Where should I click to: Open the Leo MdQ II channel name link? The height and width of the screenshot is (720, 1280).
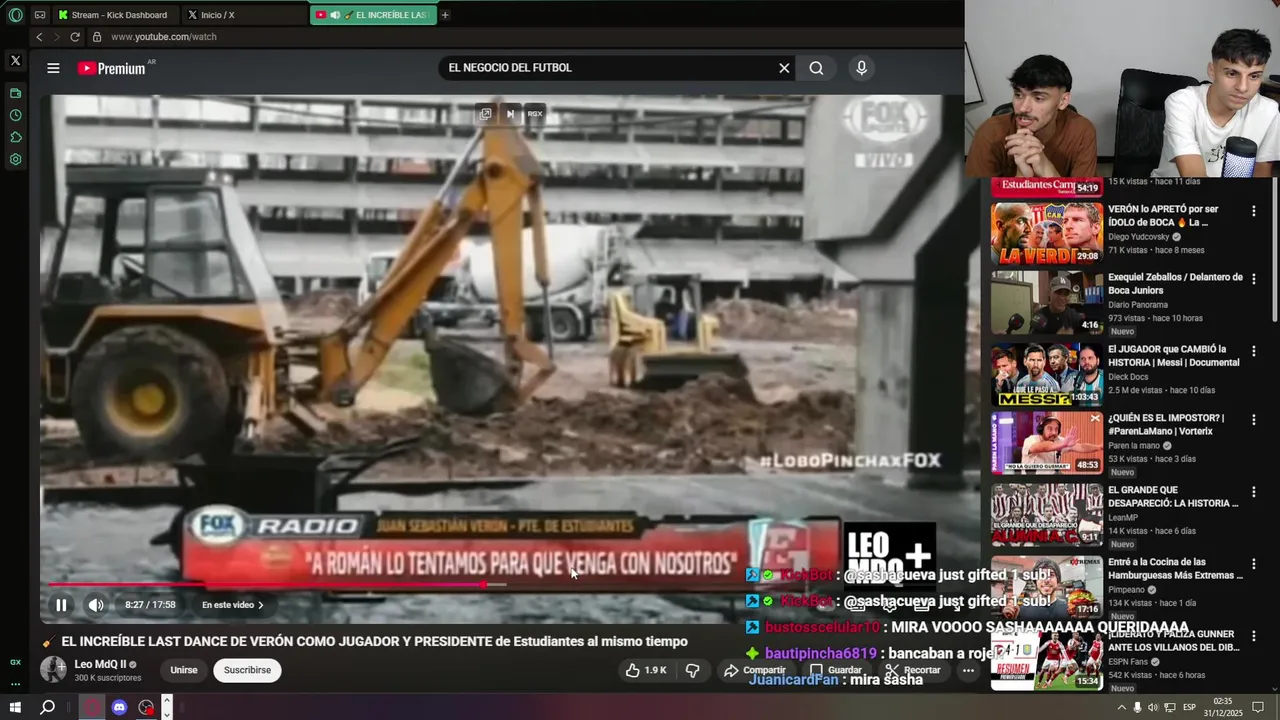coord(100,664)
